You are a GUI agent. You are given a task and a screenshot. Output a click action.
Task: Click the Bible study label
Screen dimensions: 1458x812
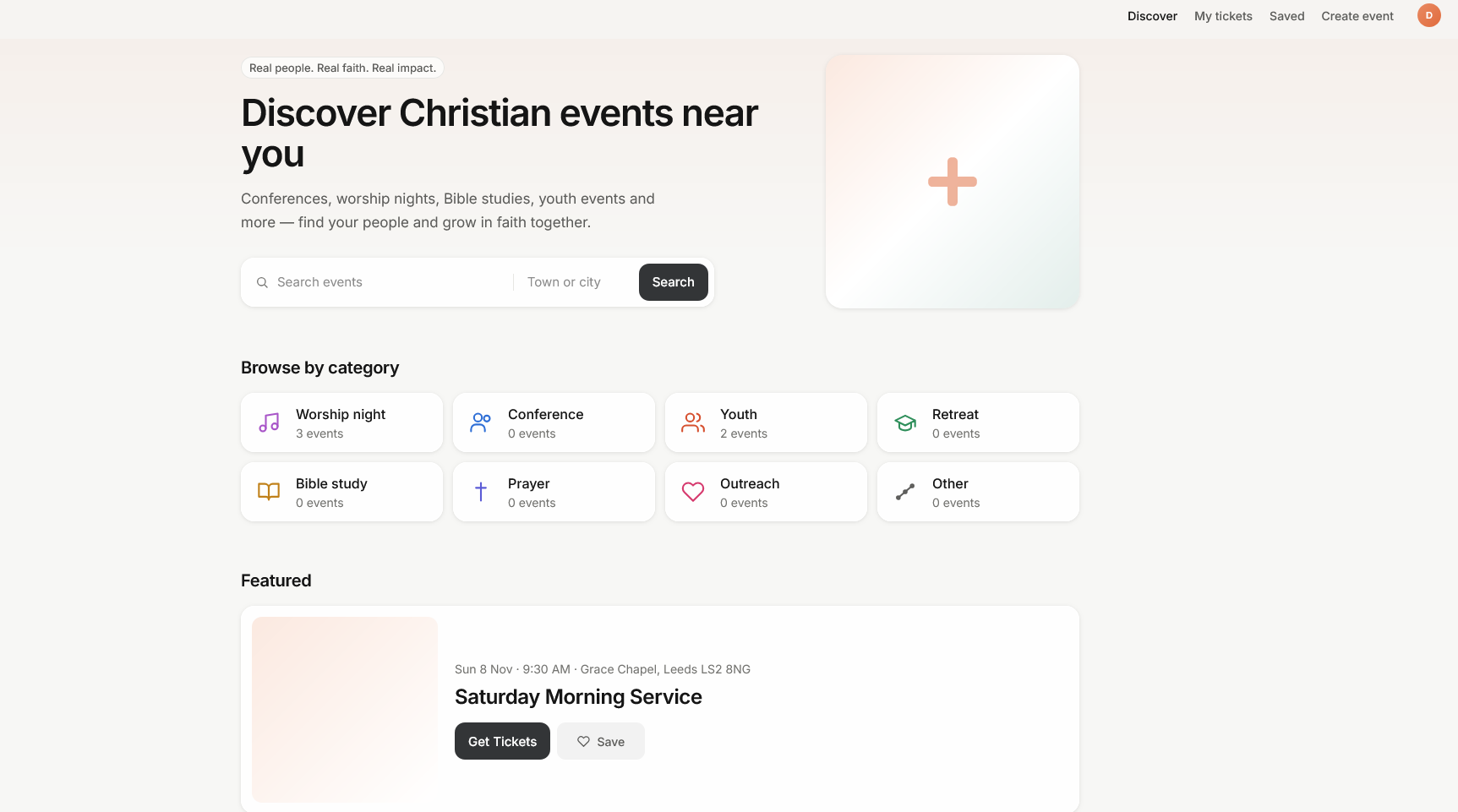(331, 483)
